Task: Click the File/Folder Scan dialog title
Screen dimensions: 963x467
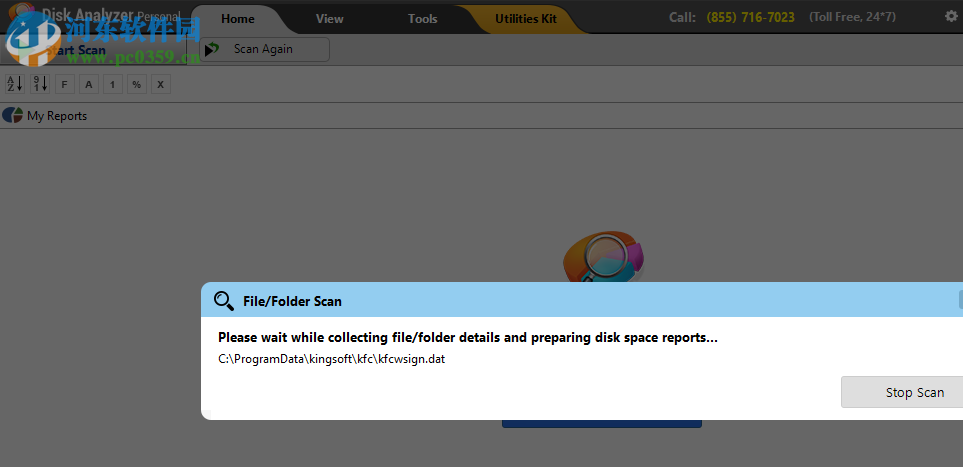Action: 292,301
